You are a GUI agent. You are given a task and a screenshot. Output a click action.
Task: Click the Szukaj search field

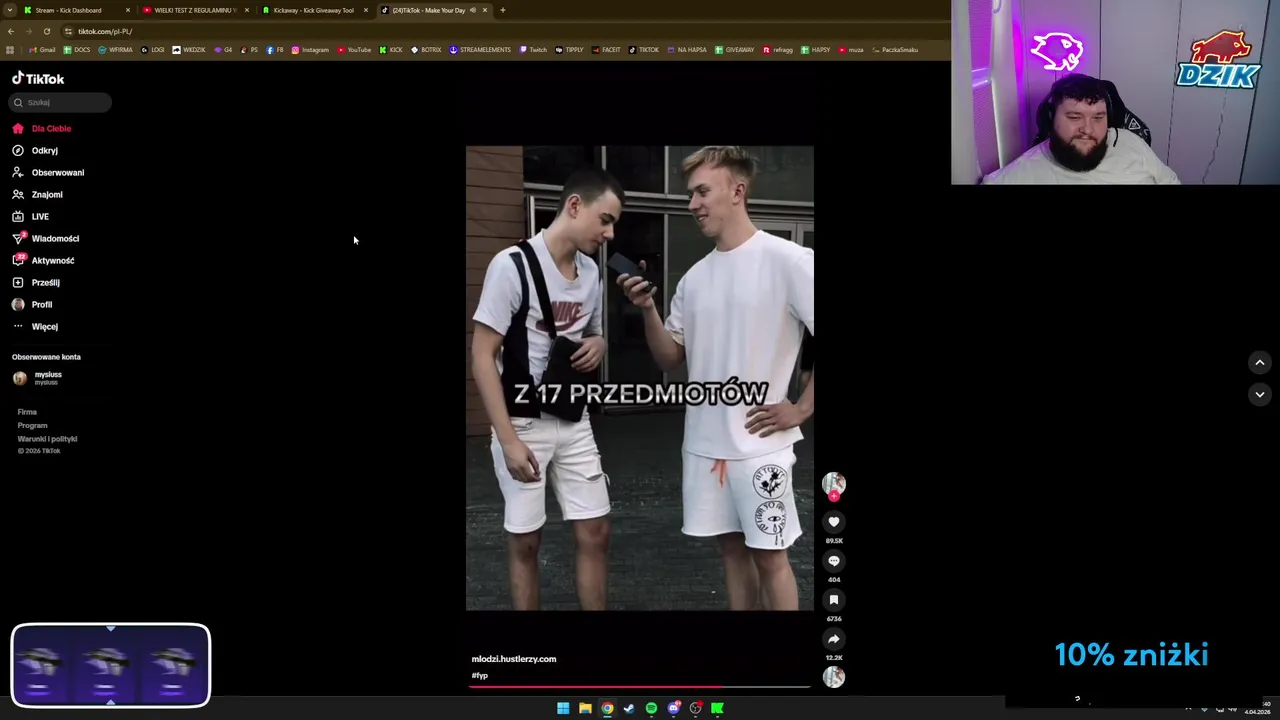[x=60, y=102]
